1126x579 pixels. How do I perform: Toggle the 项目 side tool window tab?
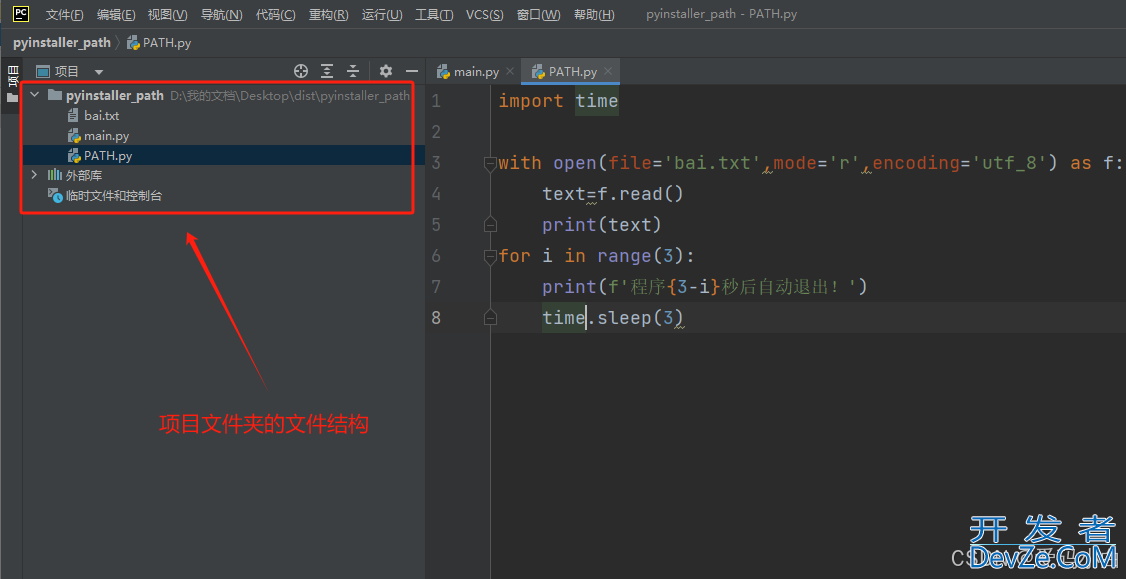pos(11,83)
